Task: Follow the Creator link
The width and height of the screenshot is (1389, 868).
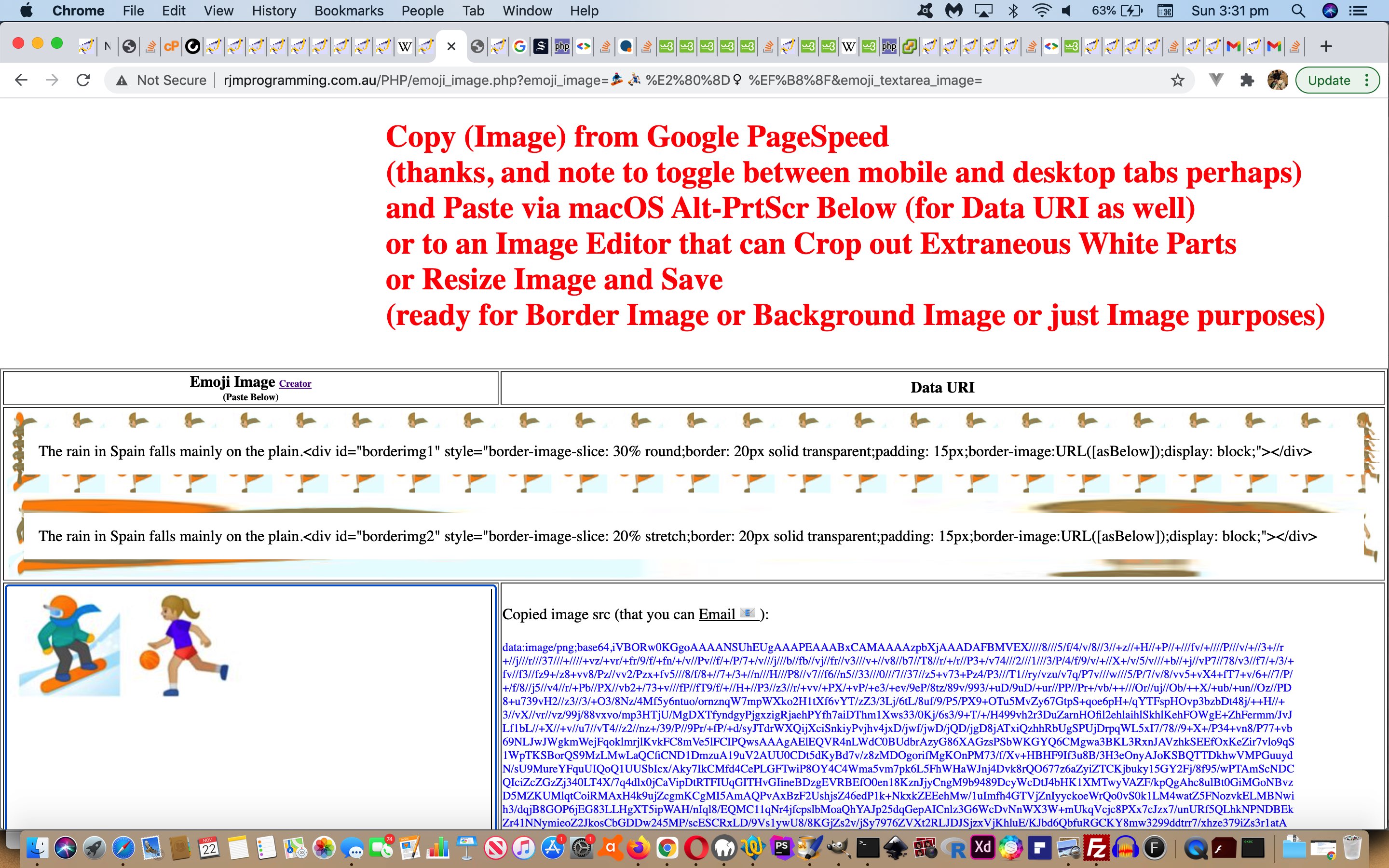Action: 295,383
